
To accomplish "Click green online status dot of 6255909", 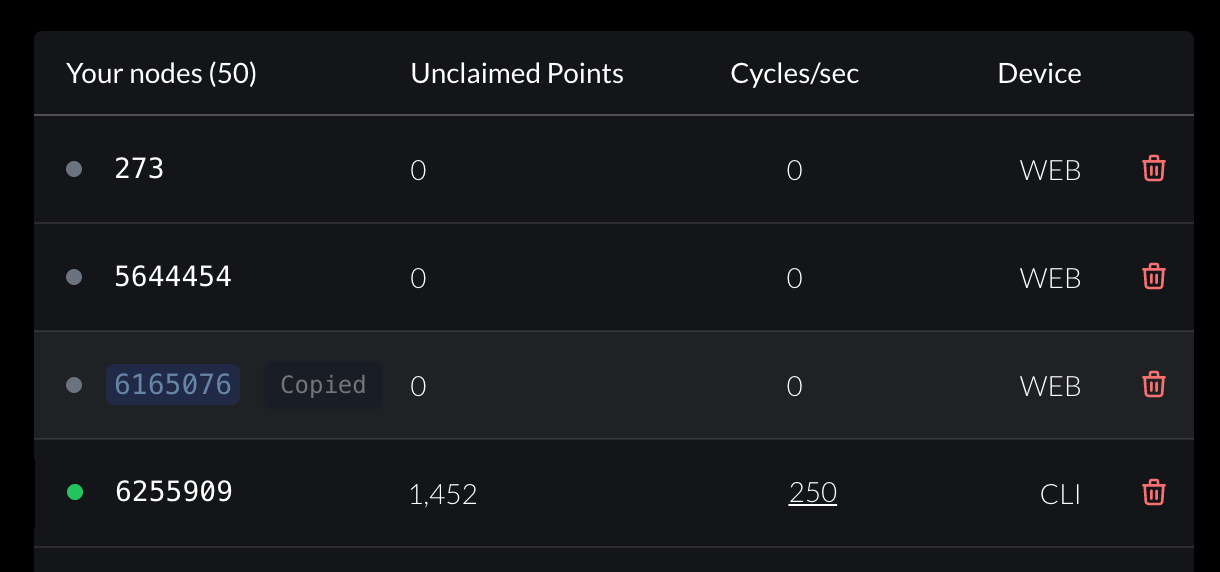I will point(74,492).
